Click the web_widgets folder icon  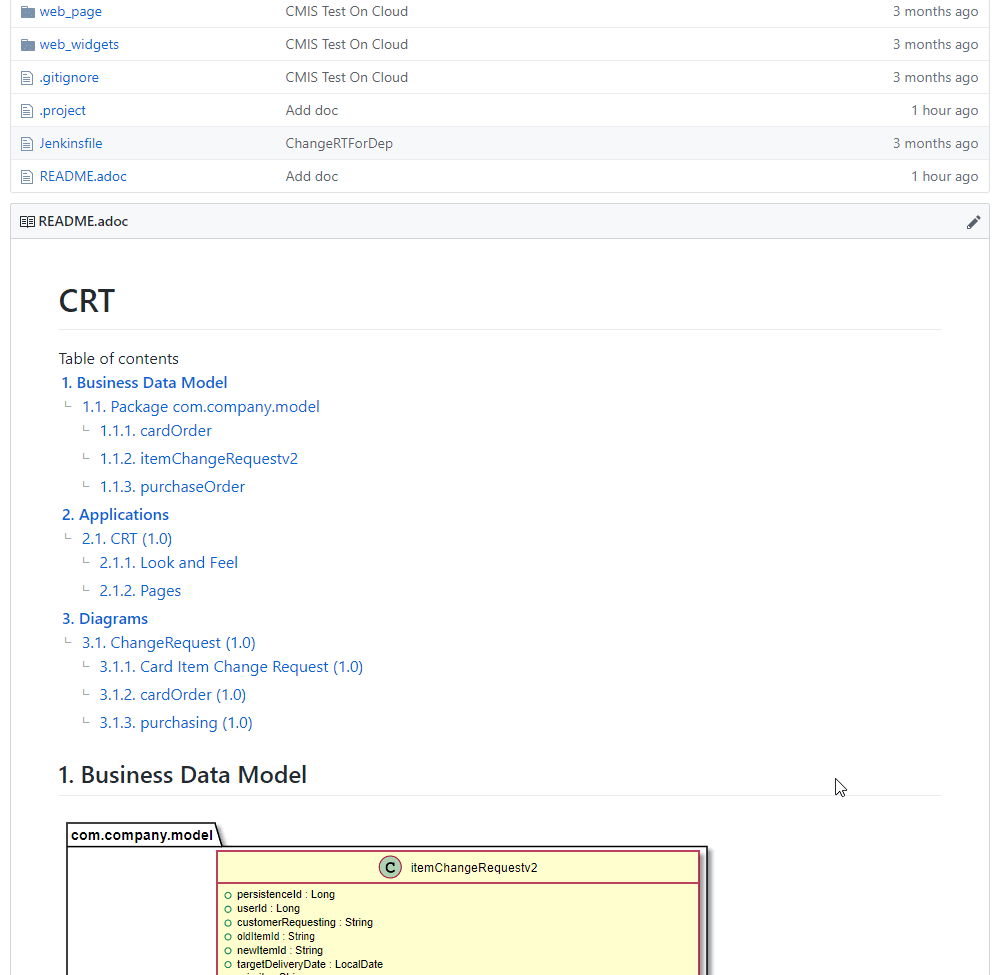point(27,44)
